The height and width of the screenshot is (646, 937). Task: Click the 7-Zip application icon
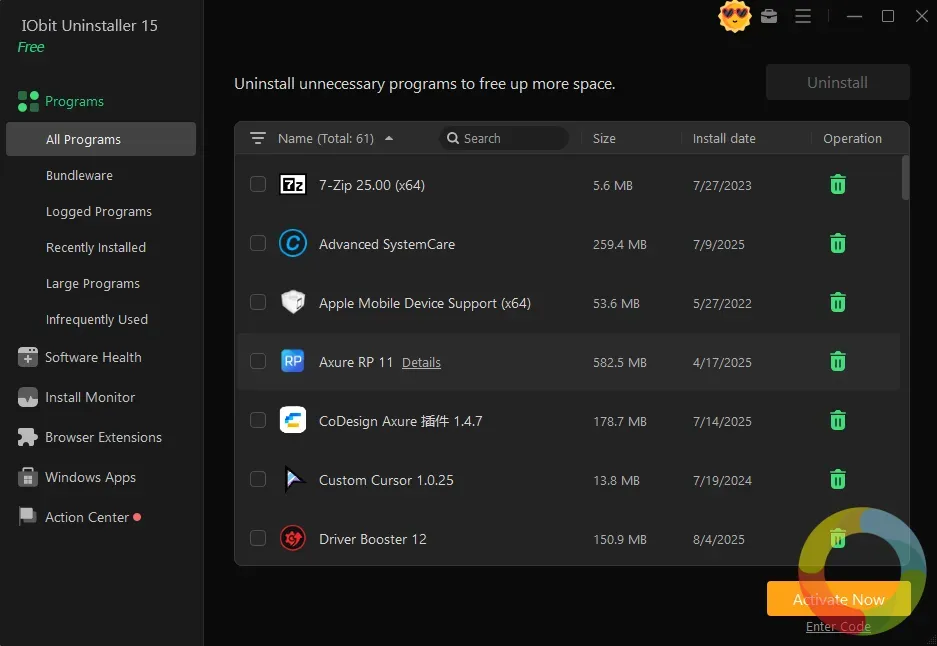pyautogui.click(x=293, y=185)
